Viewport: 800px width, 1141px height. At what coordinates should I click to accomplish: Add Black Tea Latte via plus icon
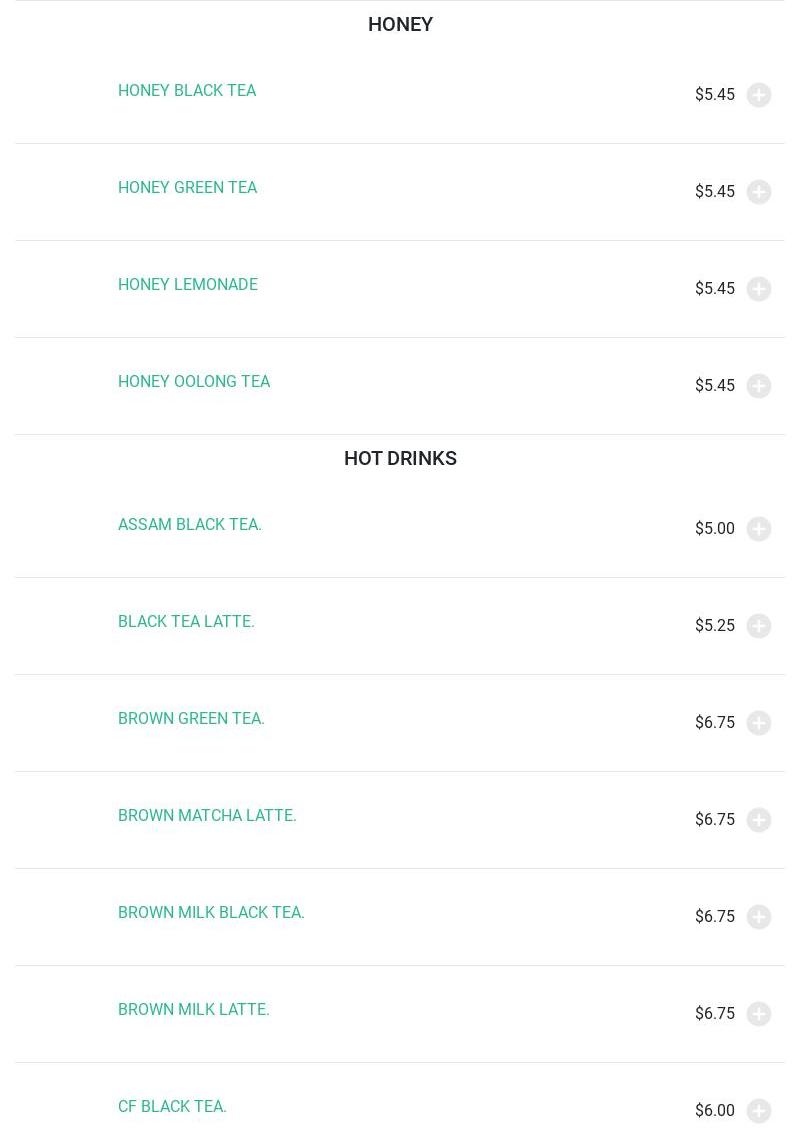coord(759,626)
